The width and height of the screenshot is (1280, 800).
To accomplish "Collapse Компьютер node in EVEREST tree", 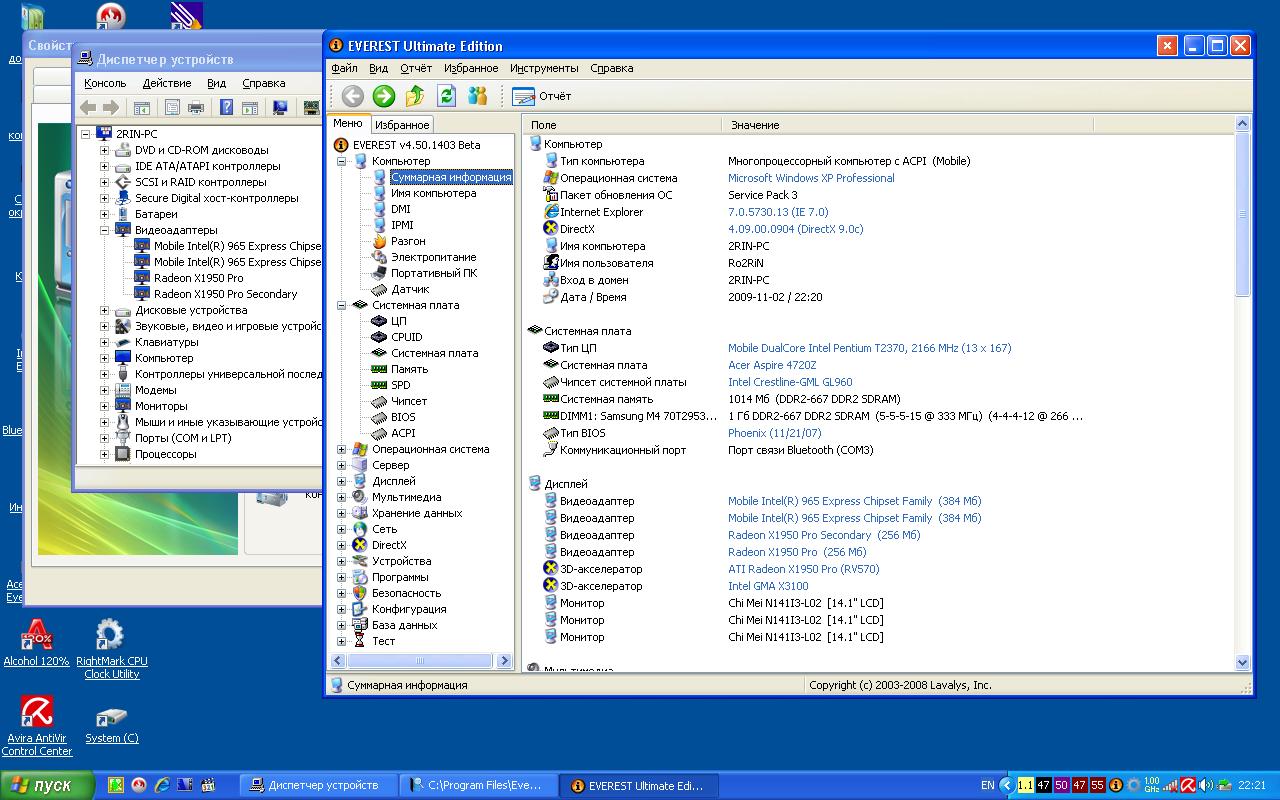I will [x=341, y=161].
